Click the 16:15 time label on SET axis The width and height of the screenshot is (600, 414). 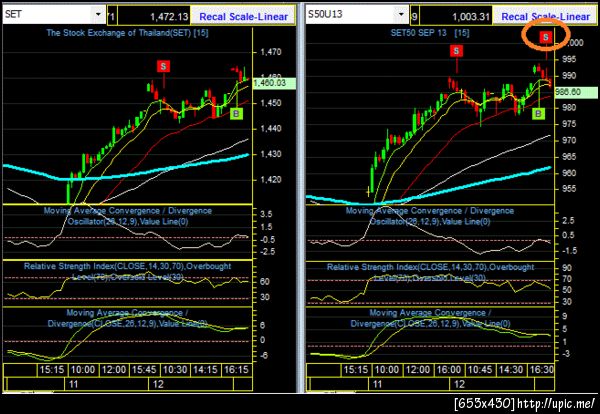click(x=236, y=370)
